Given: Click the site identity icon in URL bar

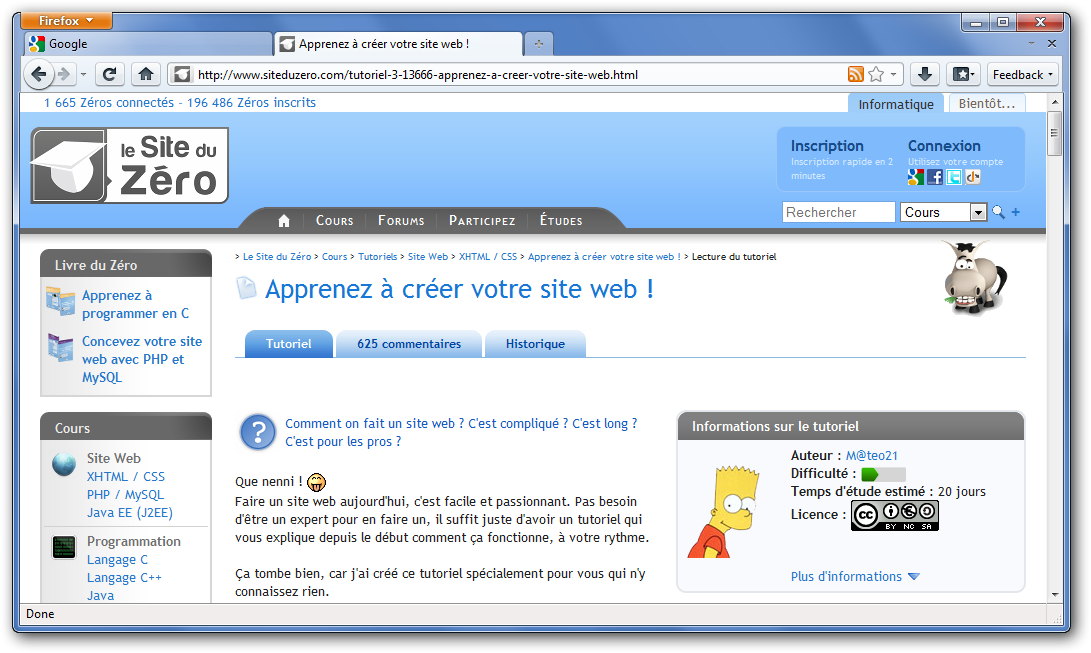Looking at the screenshot, I should 182,74.
